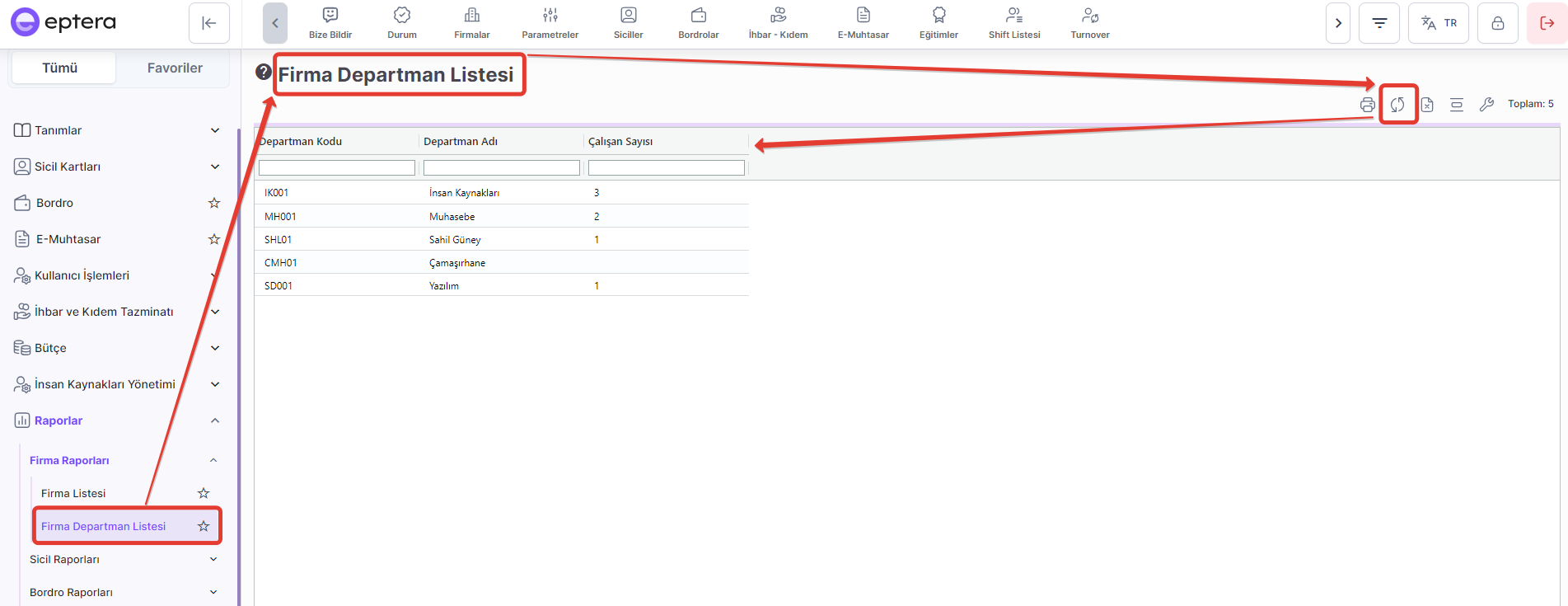Star Firma Departman Listesi as a favorite
Viewport: 1568px width, 606px height.
coord(204,526)
